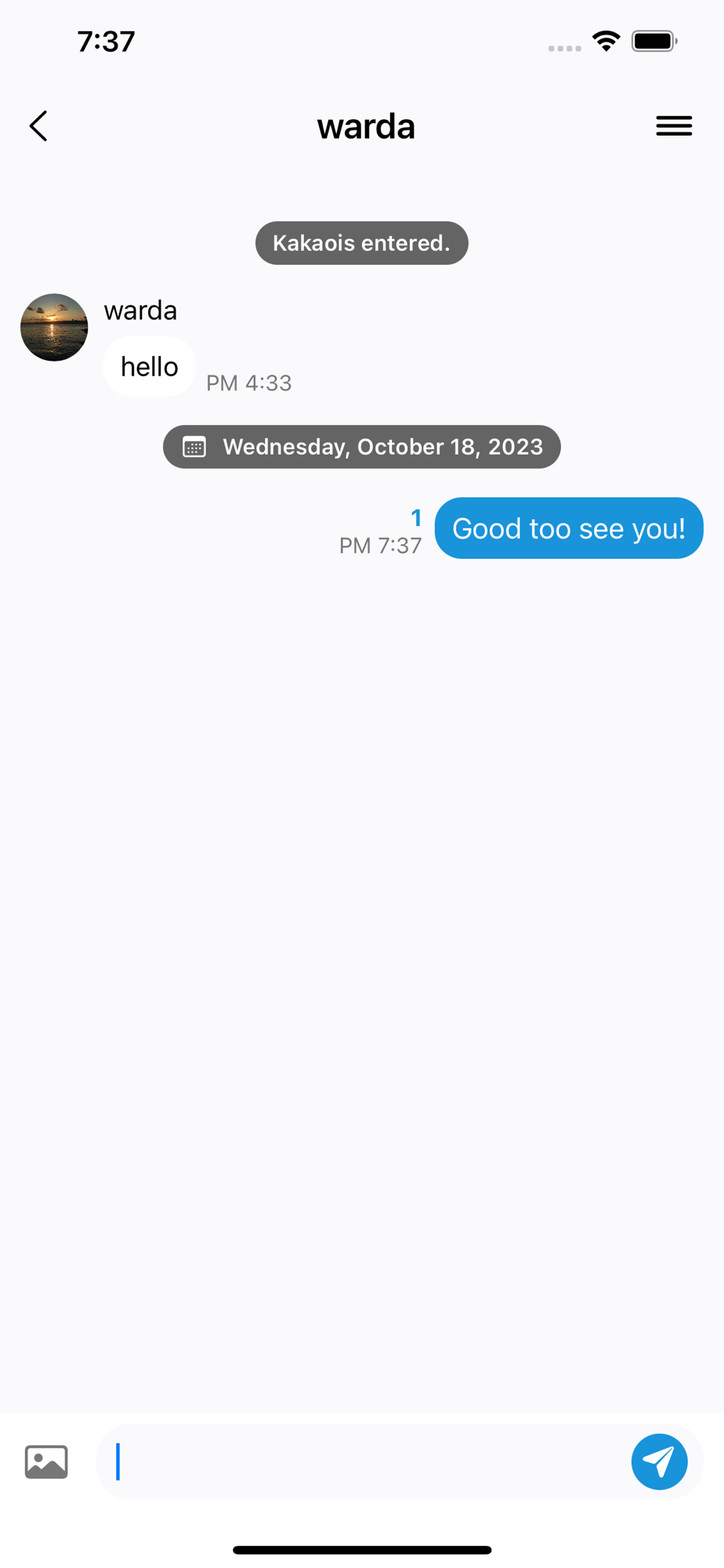724x1568 pixels.
Task: Tap the "hello" message bubble
Action: coord(149,367)
